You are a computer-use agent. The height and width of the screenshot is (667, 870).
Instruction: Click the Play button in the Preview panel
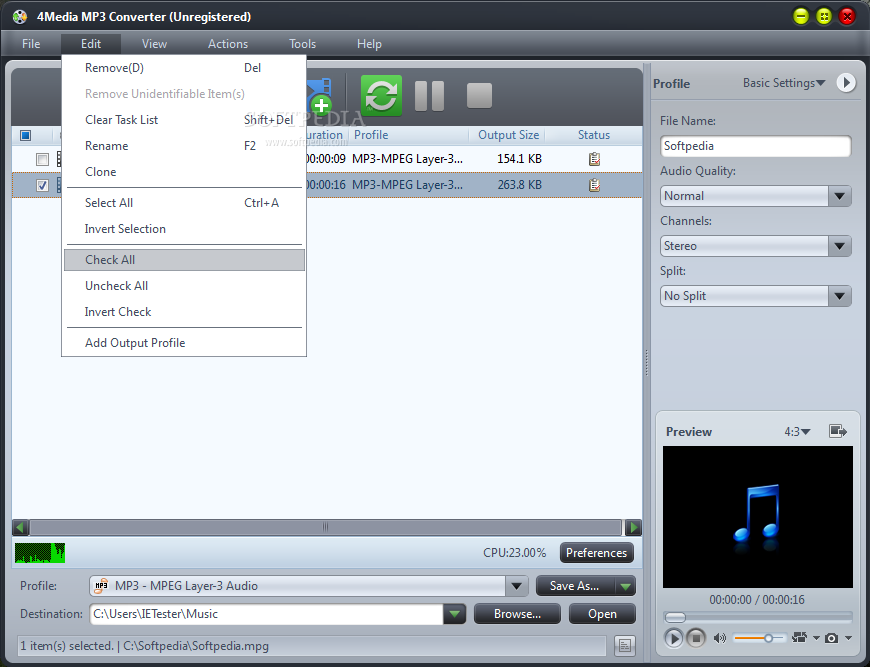click(x=673, y=638)
